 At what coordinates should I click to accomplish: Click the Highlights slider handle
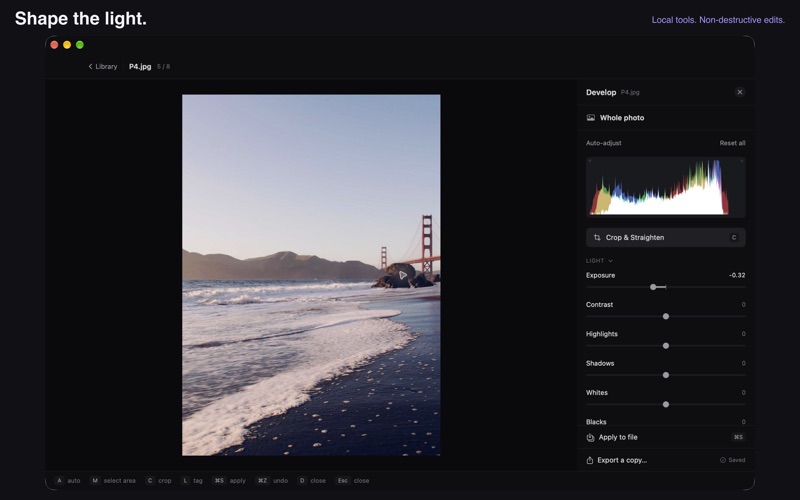pyautogui.click(x=665, y=346)
